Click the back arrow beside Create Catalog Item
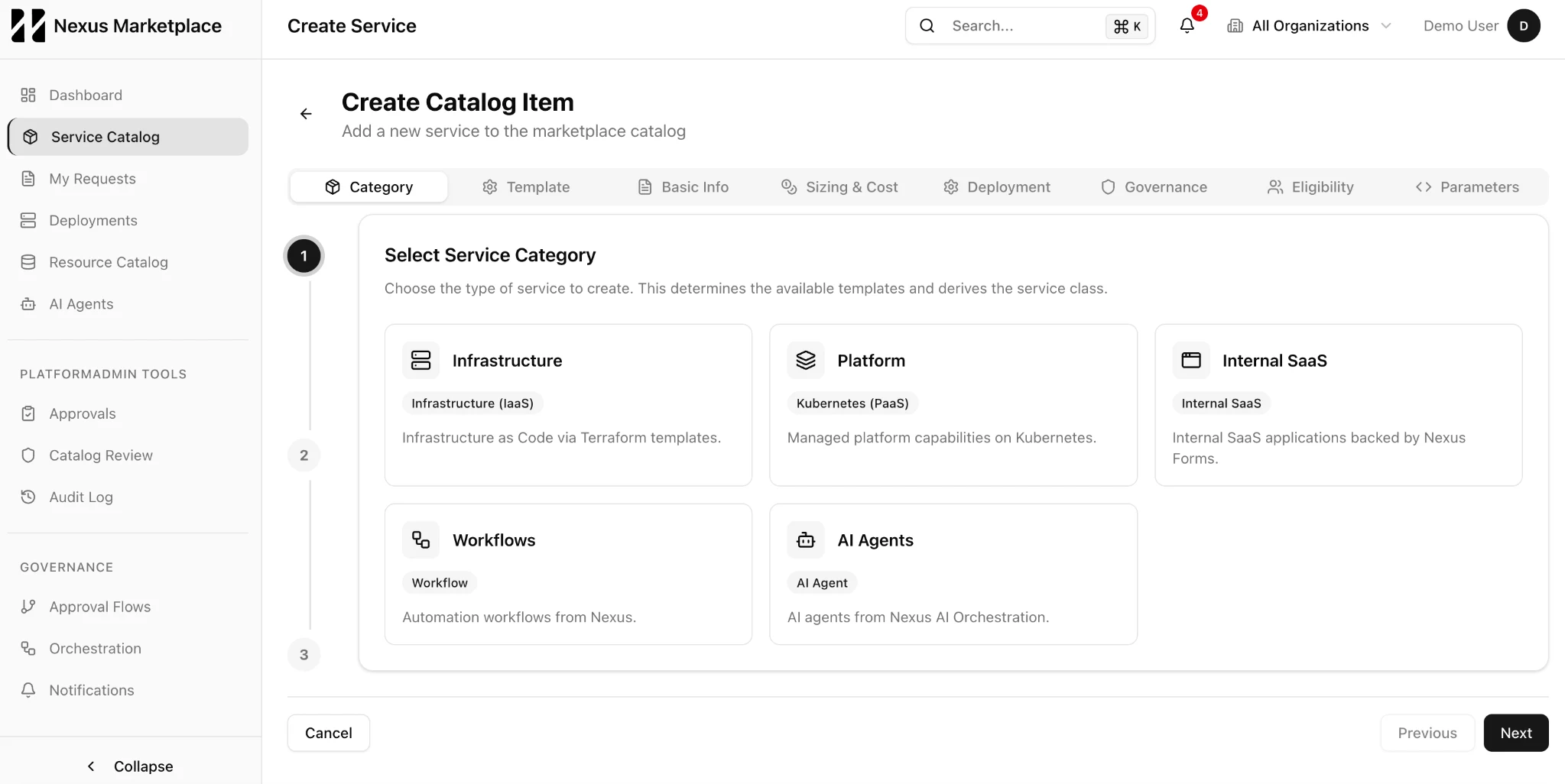This screenshot has width=1565, height=784. pyautogui.click(x=306, y=114)
